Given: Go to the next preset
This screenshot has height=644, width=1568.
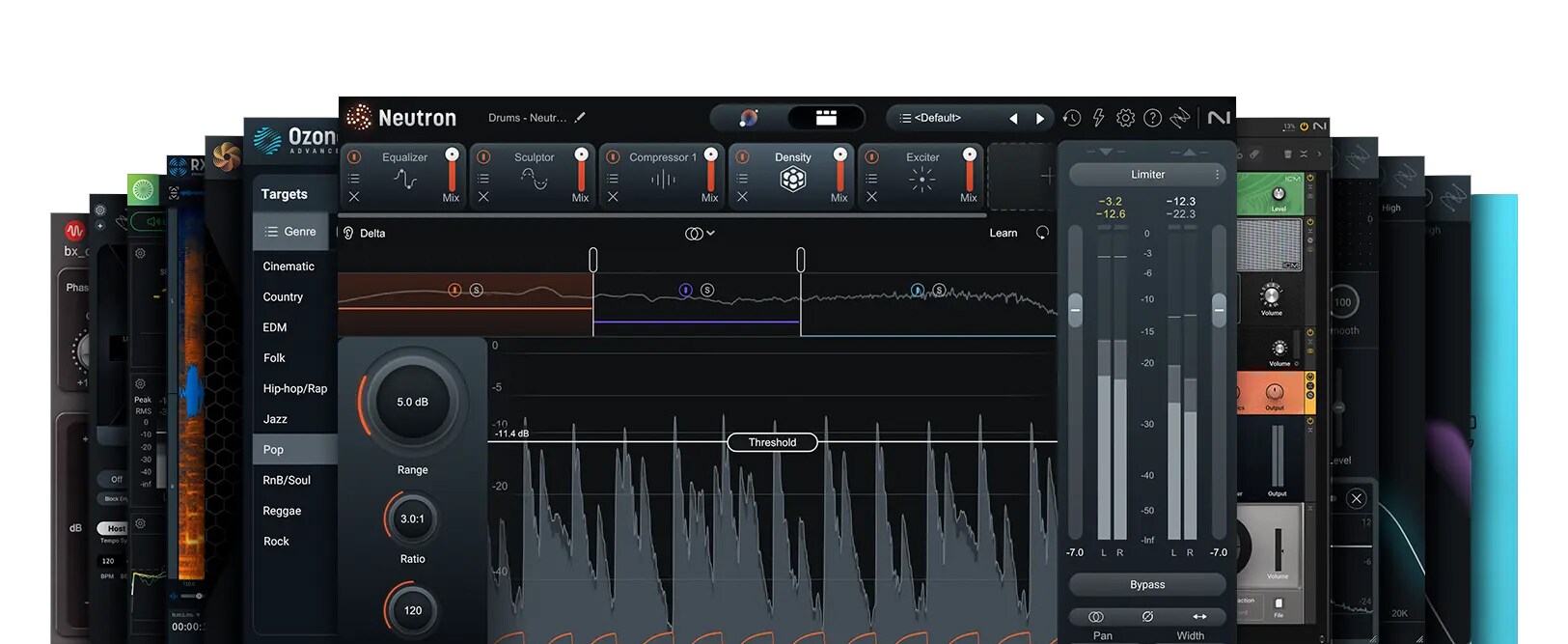Looking at the screenshot, I should 1040,119.
